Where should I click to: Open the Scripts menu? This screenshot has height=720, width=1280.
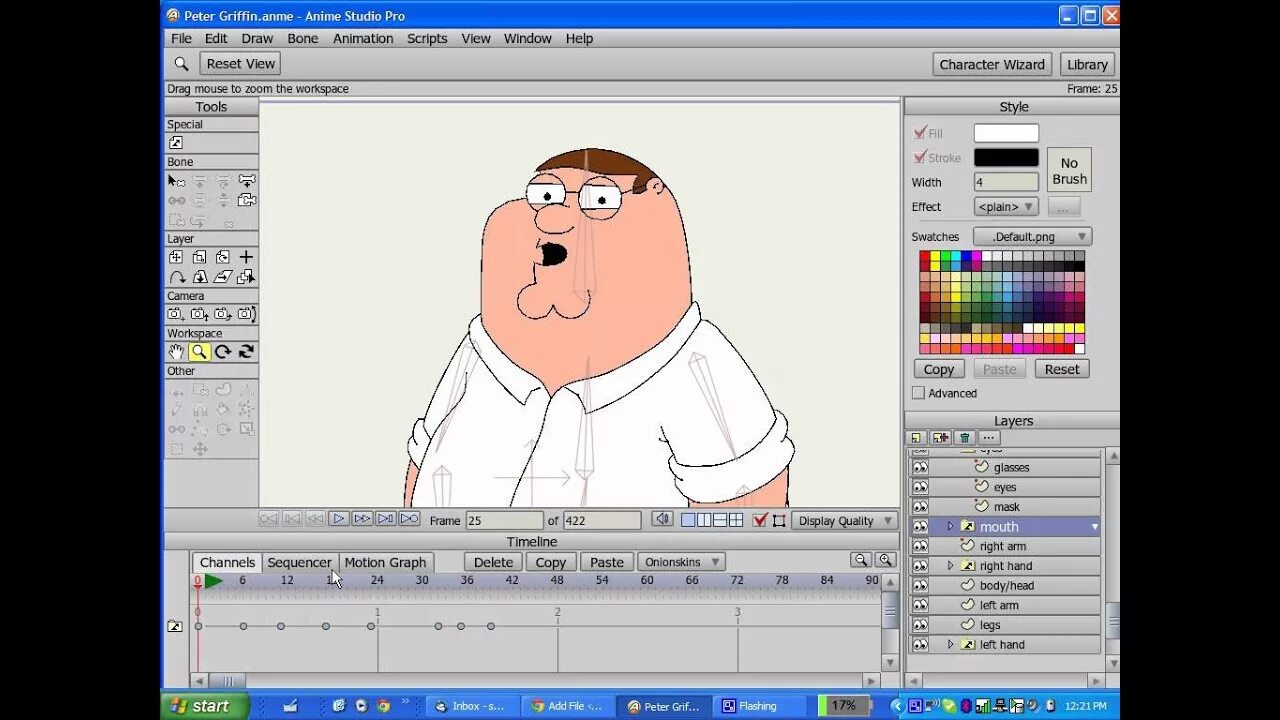pyautogui.click(x=427, y=38)
